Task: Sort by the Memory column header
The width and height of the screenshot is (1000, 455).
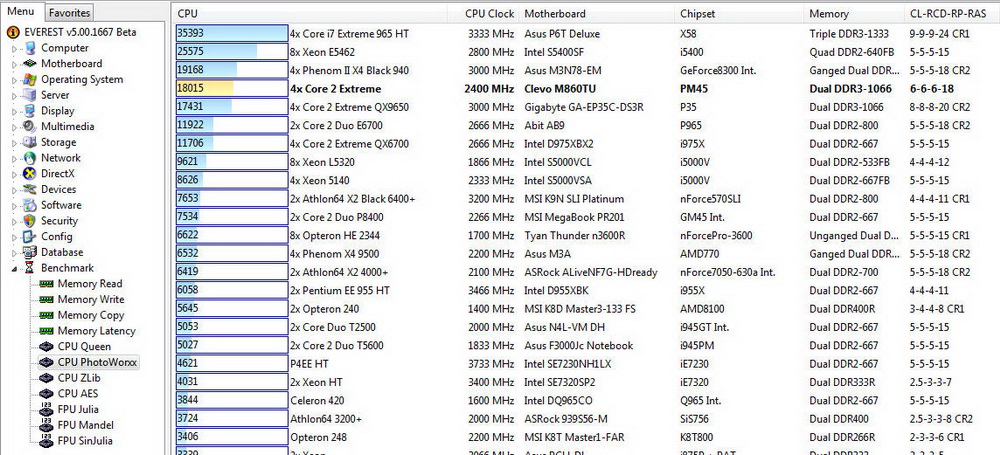Action: (855, 13)
